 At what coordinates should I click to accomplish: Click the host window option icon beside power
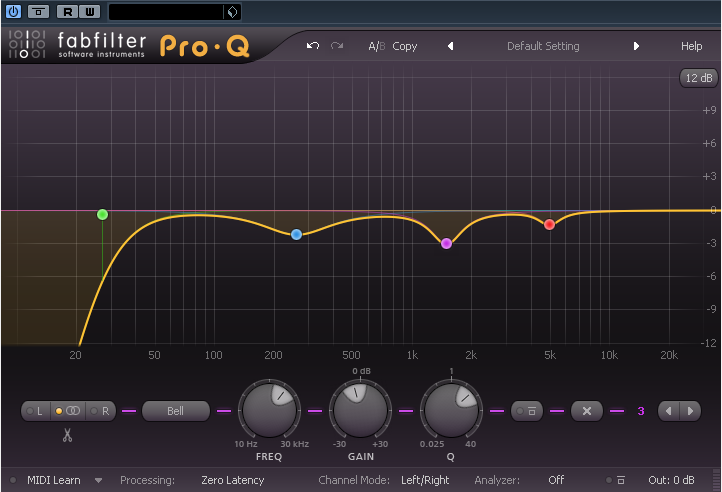[x=39, y=12]
